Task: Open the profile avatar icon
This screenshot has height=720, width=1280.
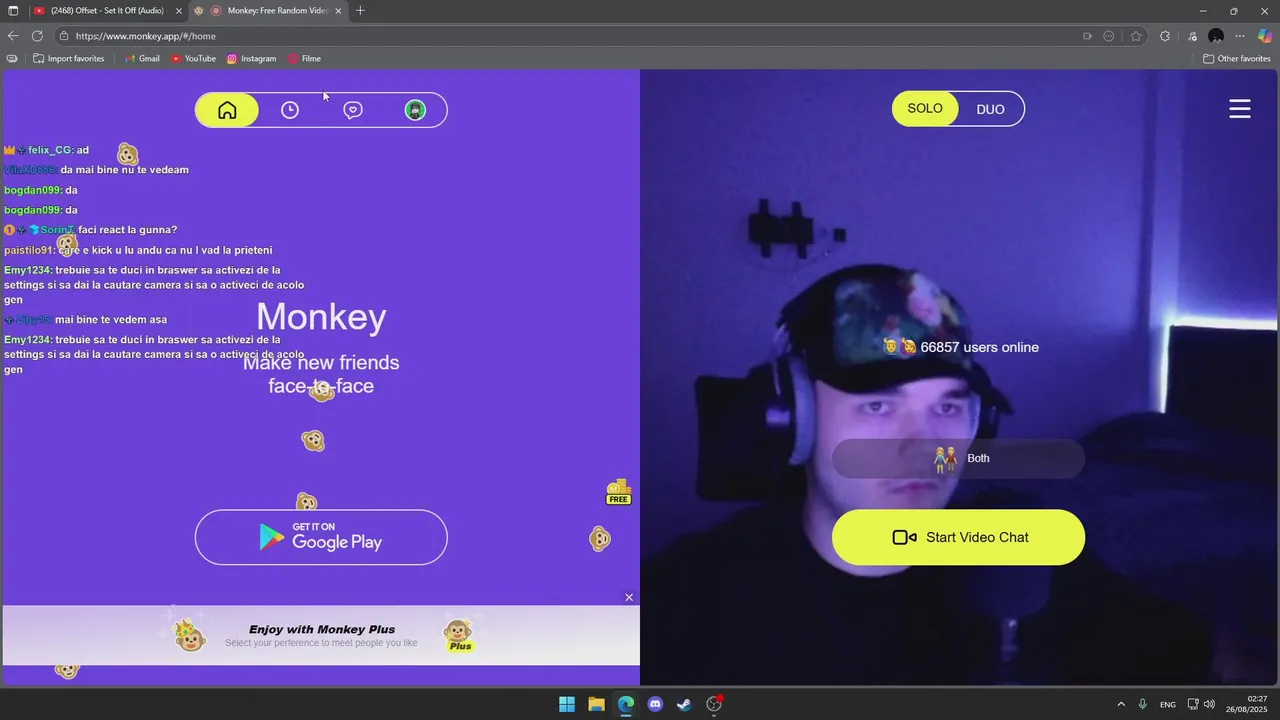Action: [415, 110]
